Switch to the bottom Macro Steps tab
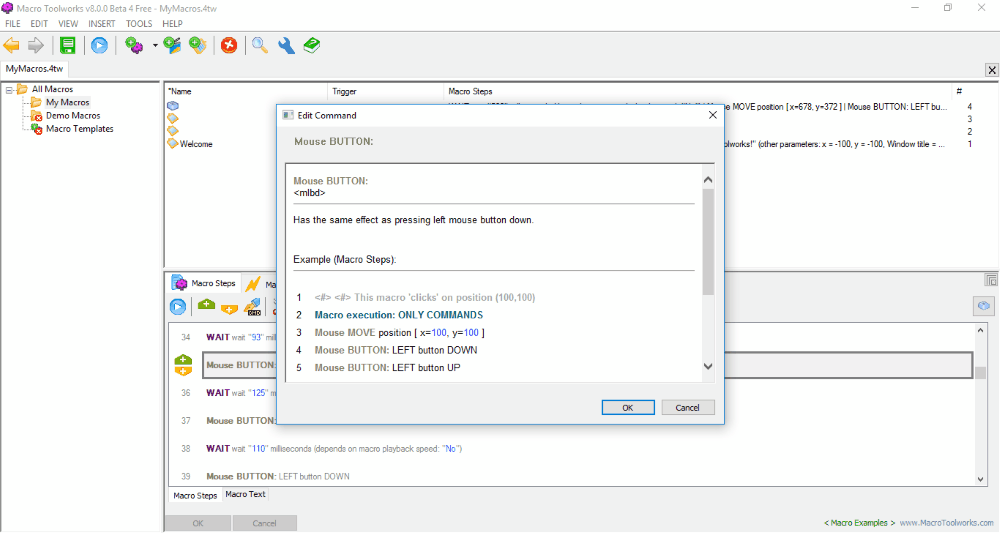The image size is (1000, 533). click(195, 495)
